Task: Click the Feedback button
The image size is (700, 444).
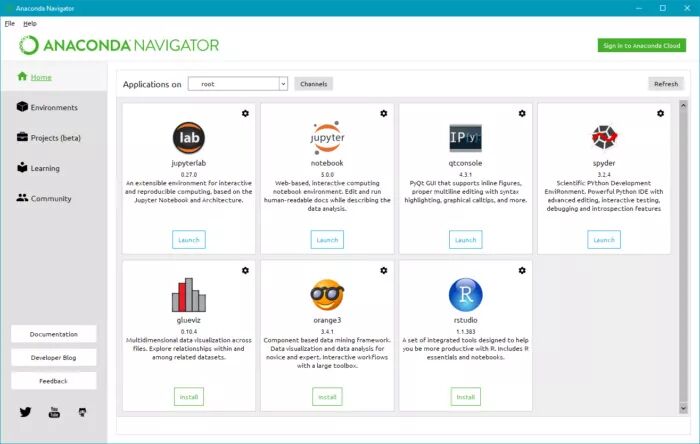Action: coord(54,381)
